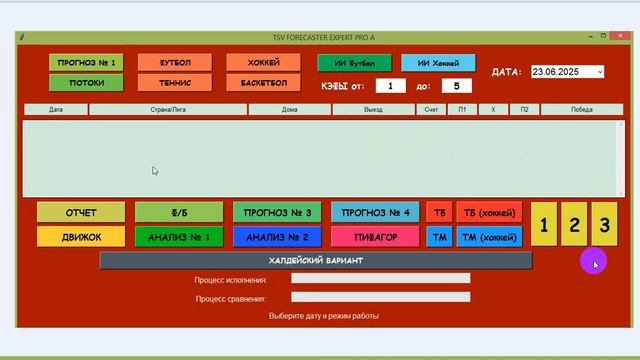This screenshot has width=640, height=360.
Task: Click the Счет column header
Action: coord(431,109)
